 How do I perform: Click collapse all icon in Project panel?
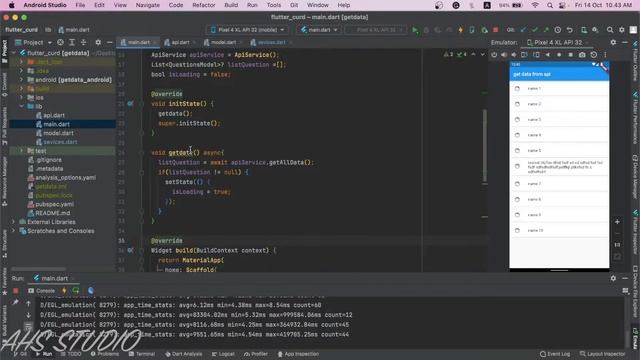[x=83, y=42]
